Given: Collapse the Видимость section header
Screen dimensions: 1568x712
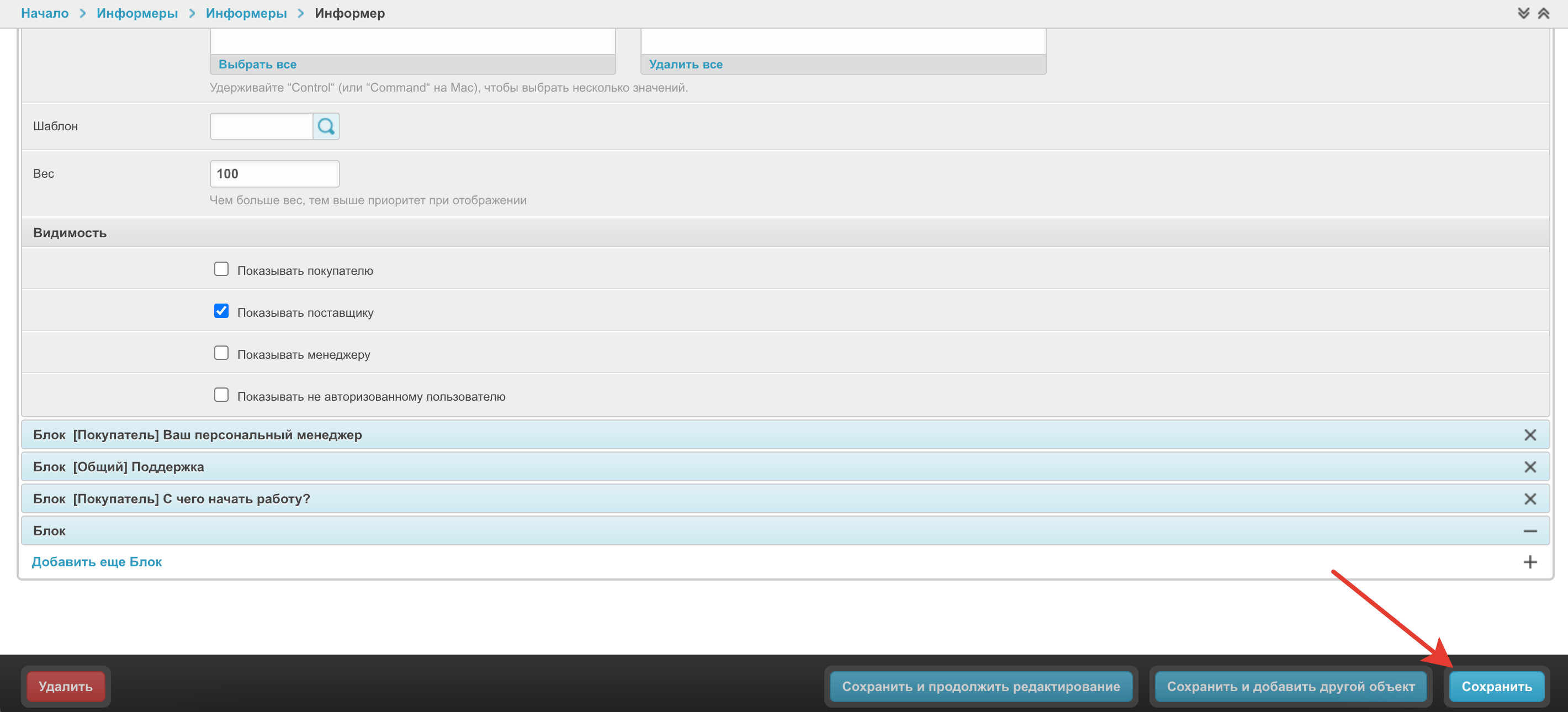Looking at the screenshot, I should point(70,233).
